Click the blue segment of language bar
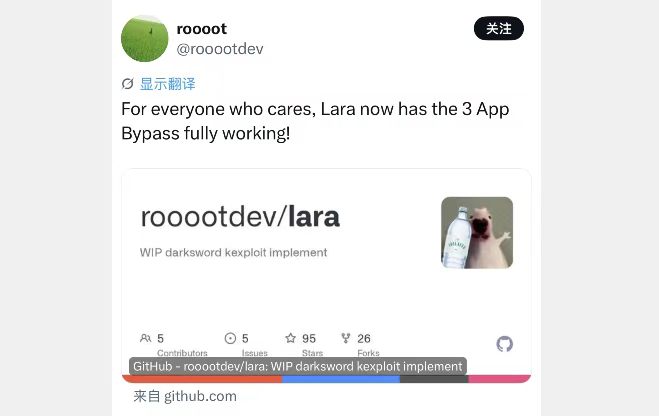 [341, 379]
